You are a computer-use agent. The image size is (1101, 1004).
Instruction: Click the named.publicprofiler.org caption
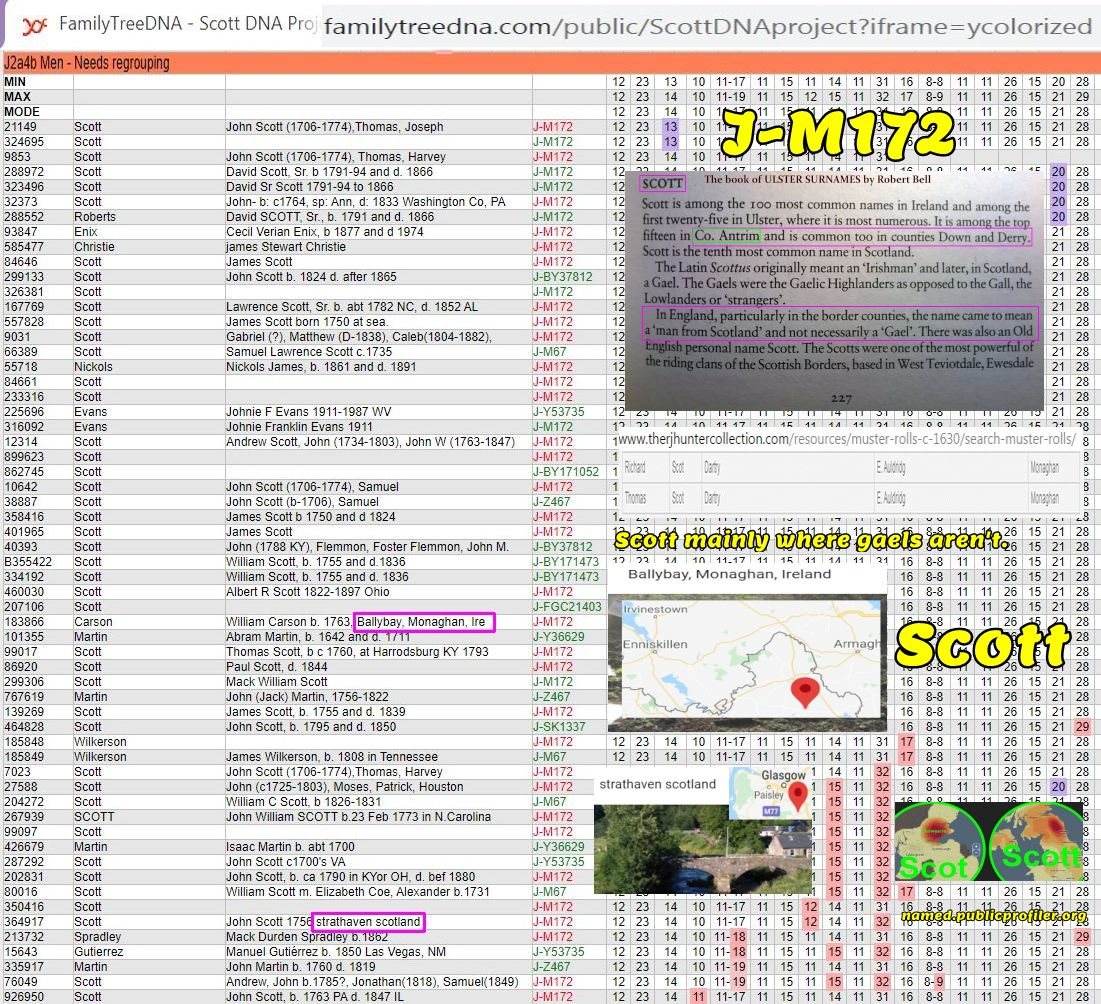pyautogui.click(x=992, y=915)
